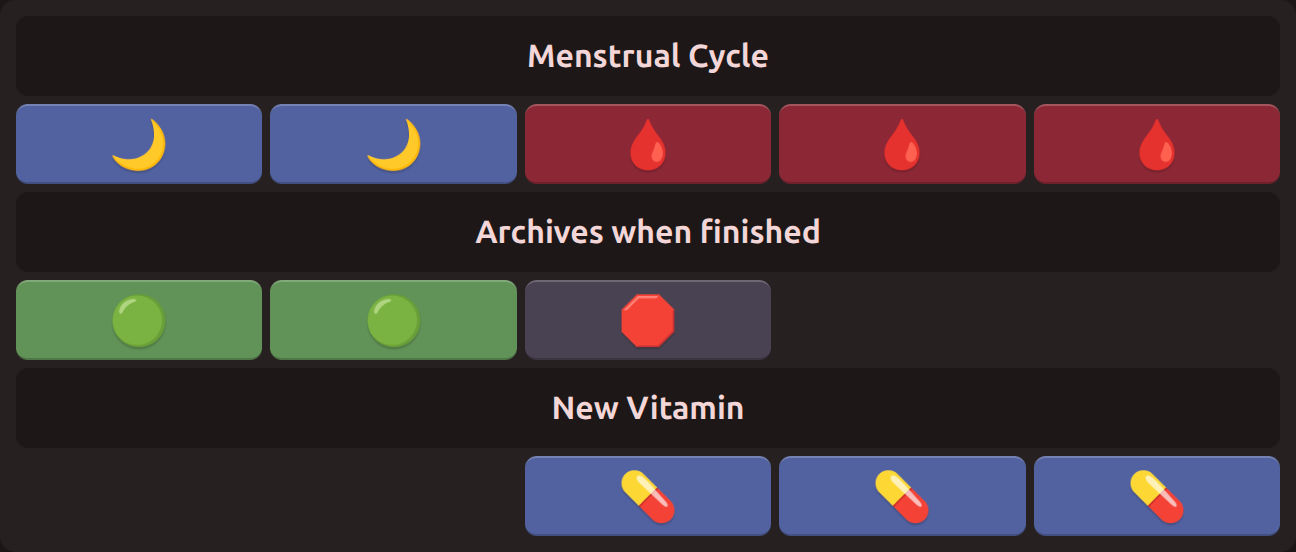The image size is (1296, 552).
Task: Click the last empty slot in Archives row
Action: point(1157,320)
